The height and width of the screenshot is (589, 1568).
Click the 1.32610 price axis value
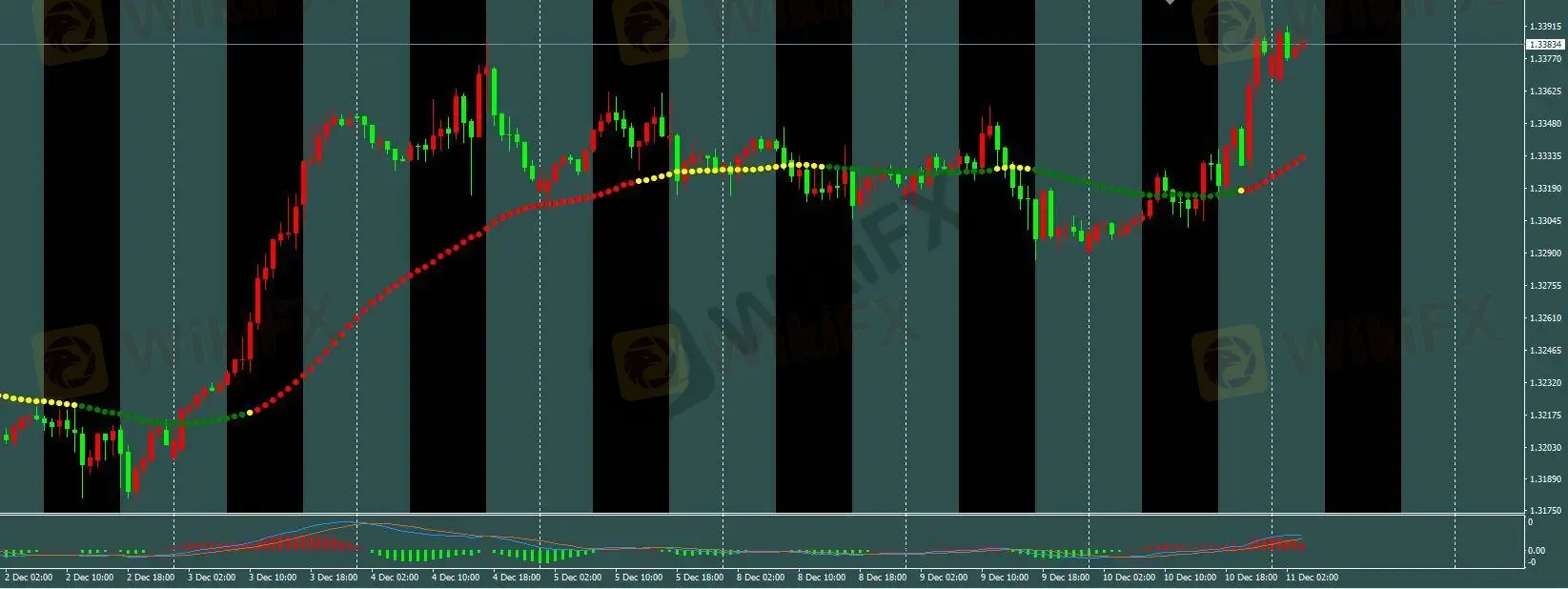coord(1545,318)
